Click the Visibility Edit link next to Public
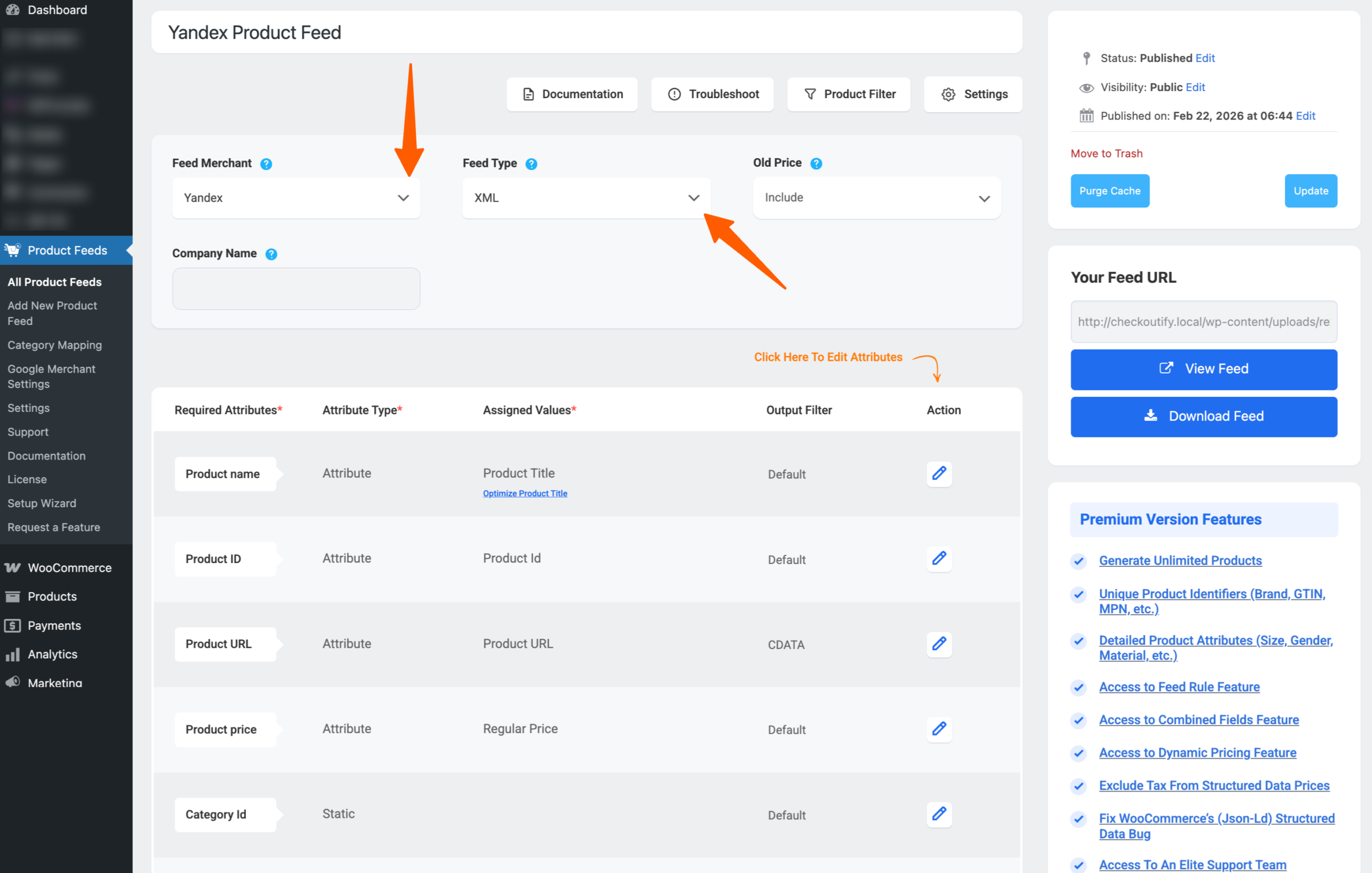 1195,87
